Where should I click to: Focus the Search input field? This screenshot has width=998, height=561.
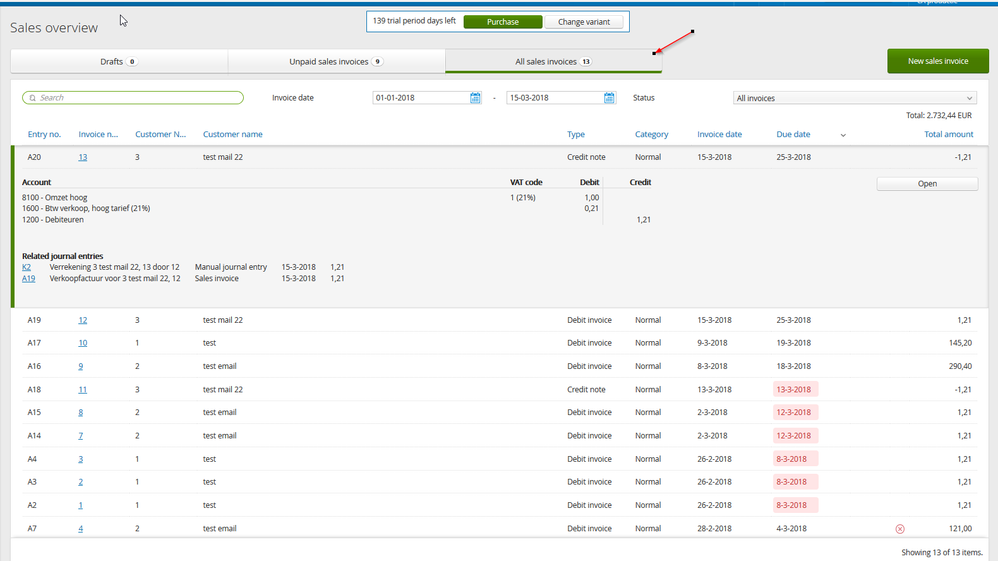(133, 97)
